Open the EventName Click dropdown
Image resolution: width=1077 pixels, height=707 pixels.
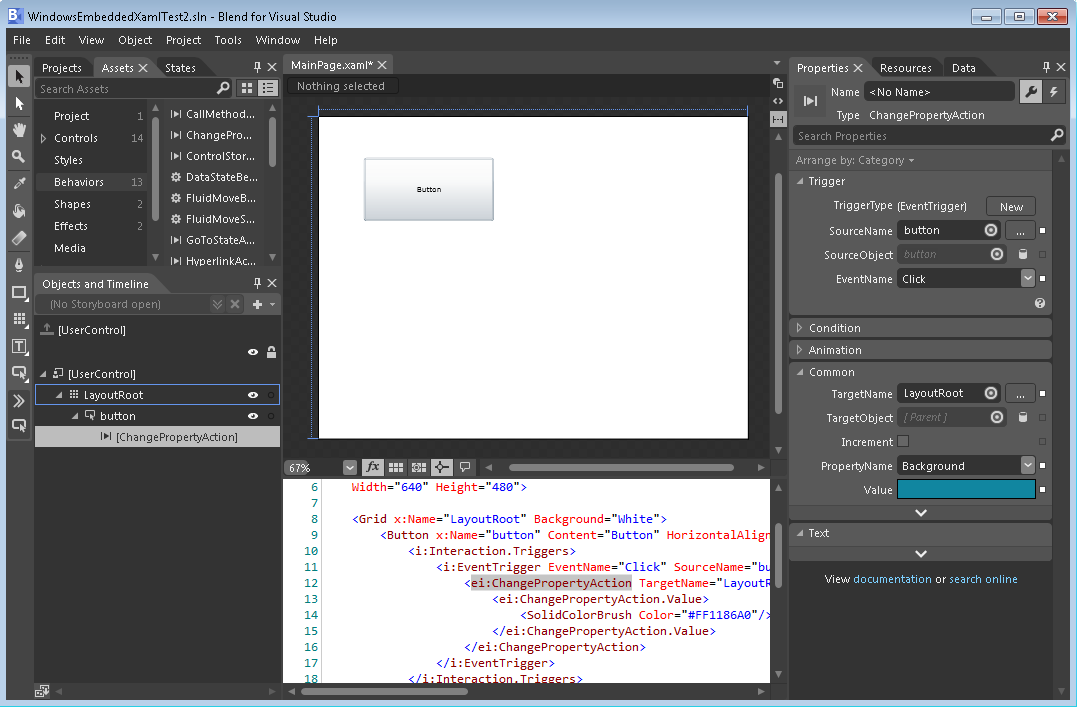1028,278
